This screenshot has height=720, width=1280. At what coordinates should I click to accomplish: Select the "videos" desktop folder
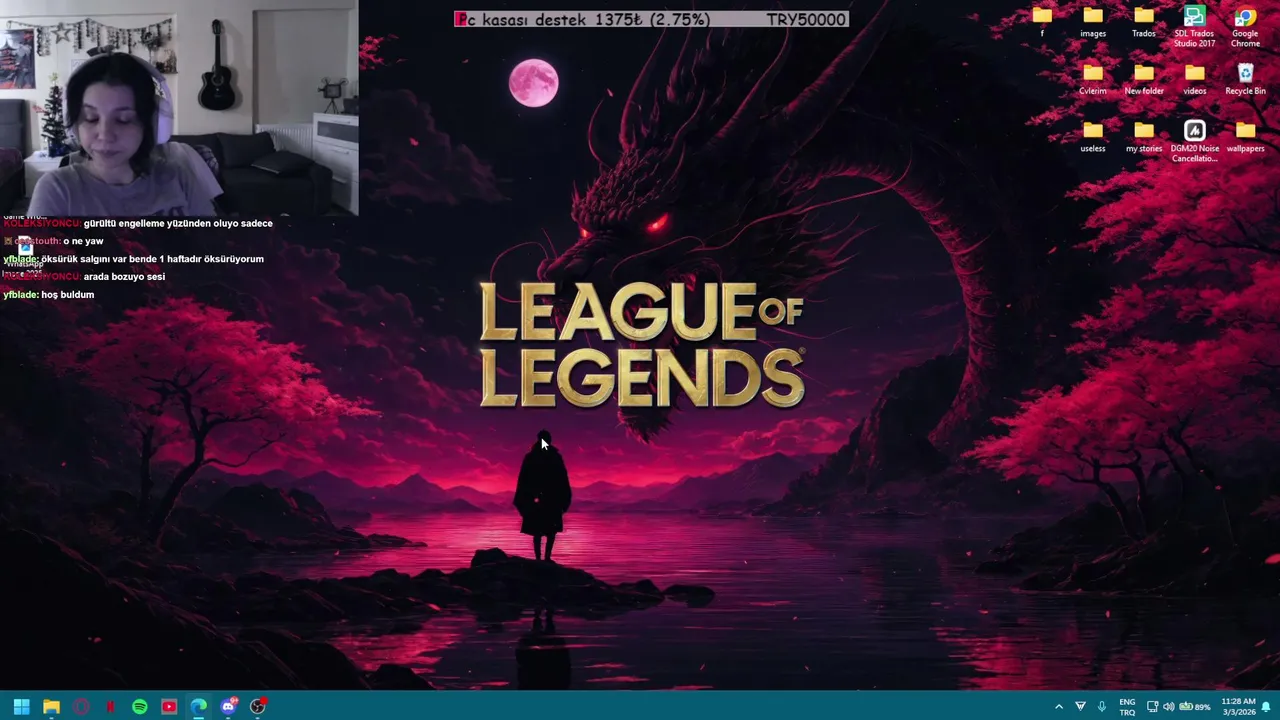1194,79
